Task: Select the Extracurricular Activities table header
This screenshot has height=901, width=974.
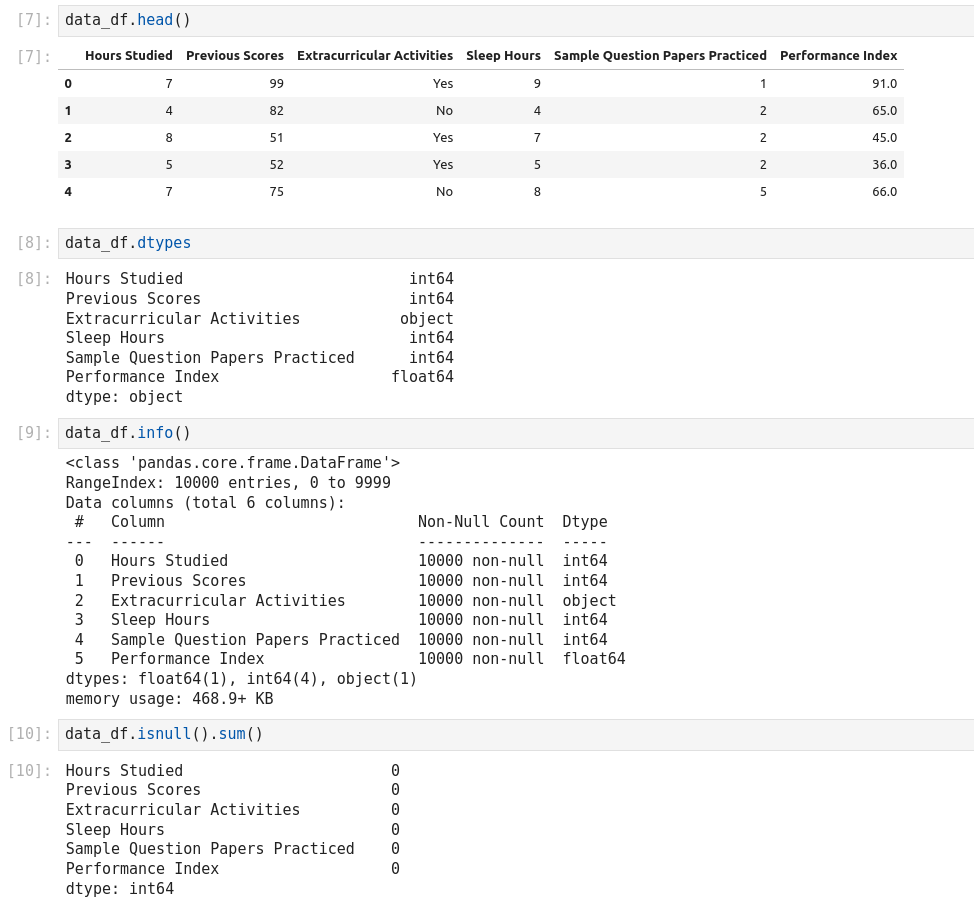Action: click(375, 56)
